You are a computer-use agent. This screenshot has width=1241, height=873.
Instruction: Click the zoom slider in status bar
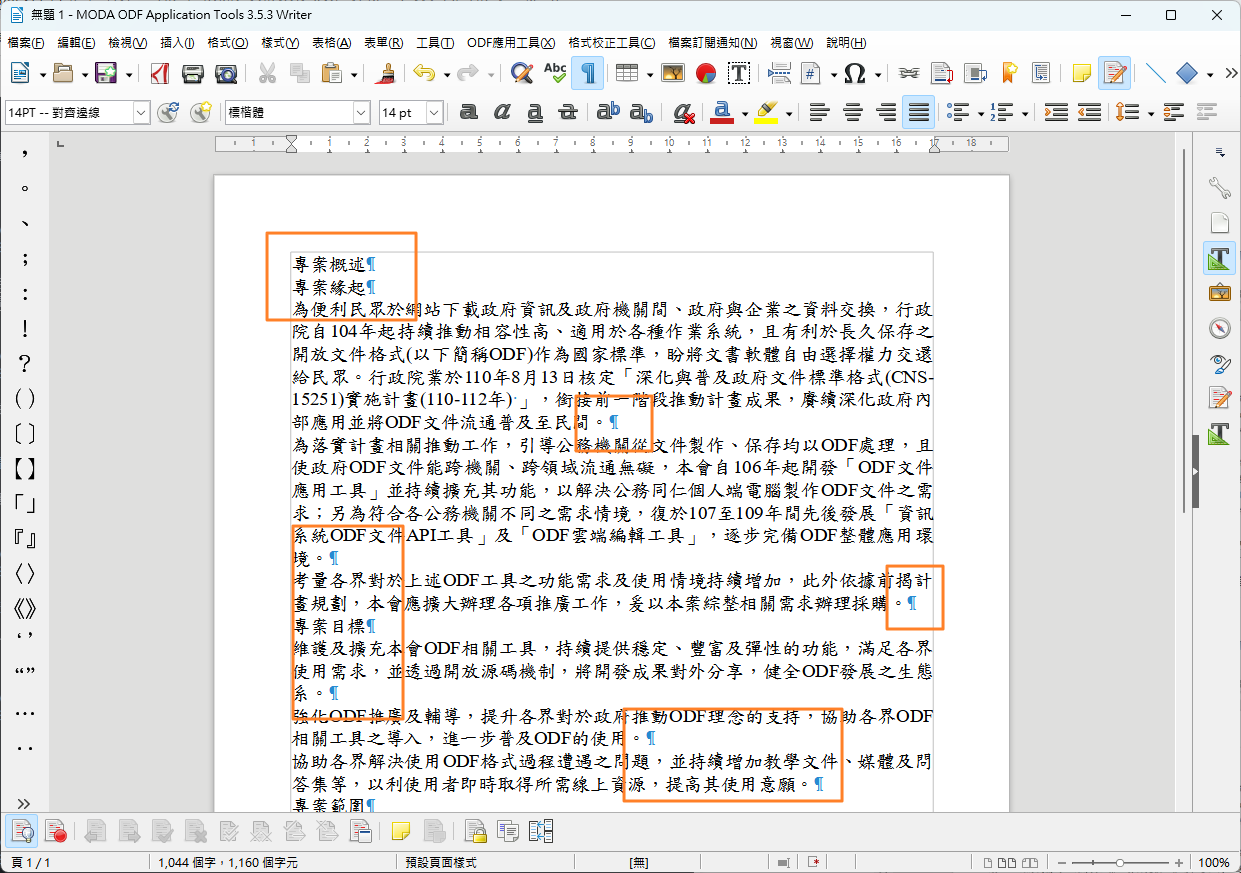click(1120, 862)
